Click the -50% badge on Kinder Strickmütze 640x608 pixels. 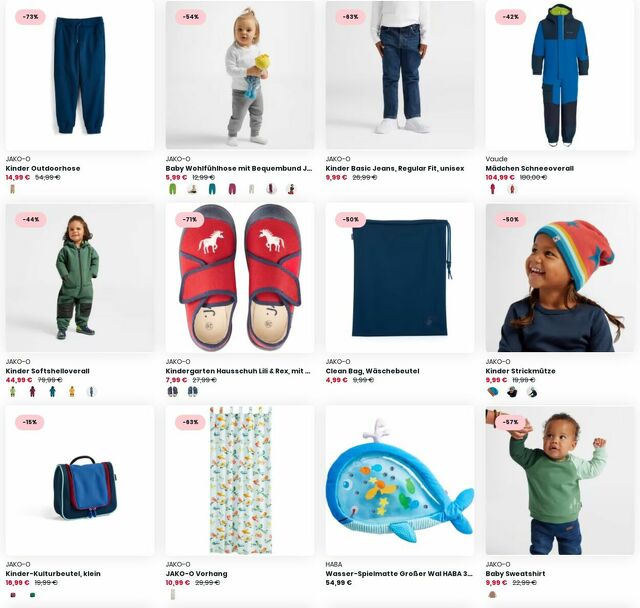511,220
